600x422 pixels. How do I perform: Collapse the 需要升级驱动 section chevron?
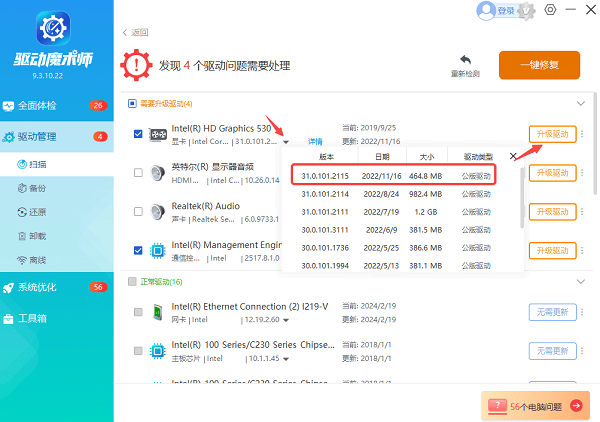(580, 103)
